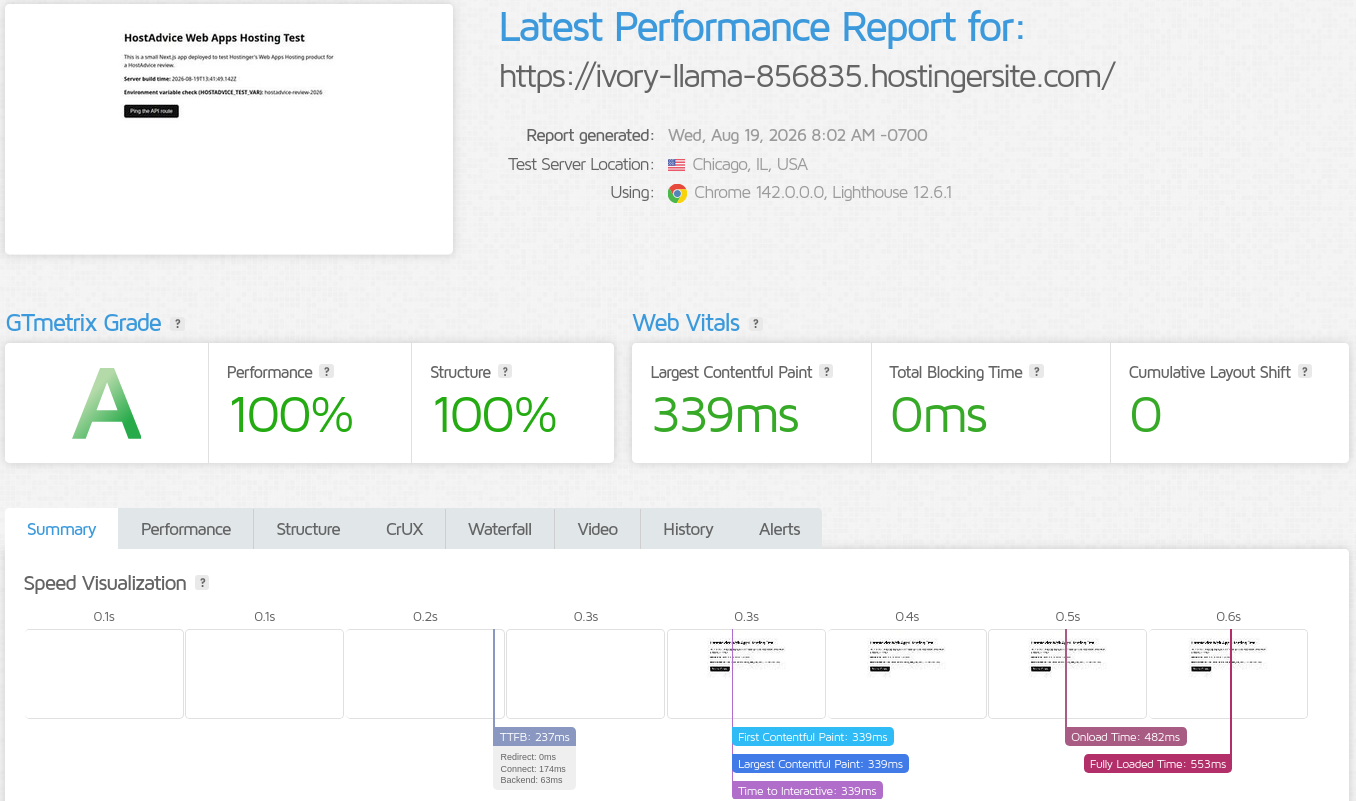The width and height of the screenshot is (1356, 801).
Task: Click the 0ms Total Blocking Time value
Action: tap(939, 416)
